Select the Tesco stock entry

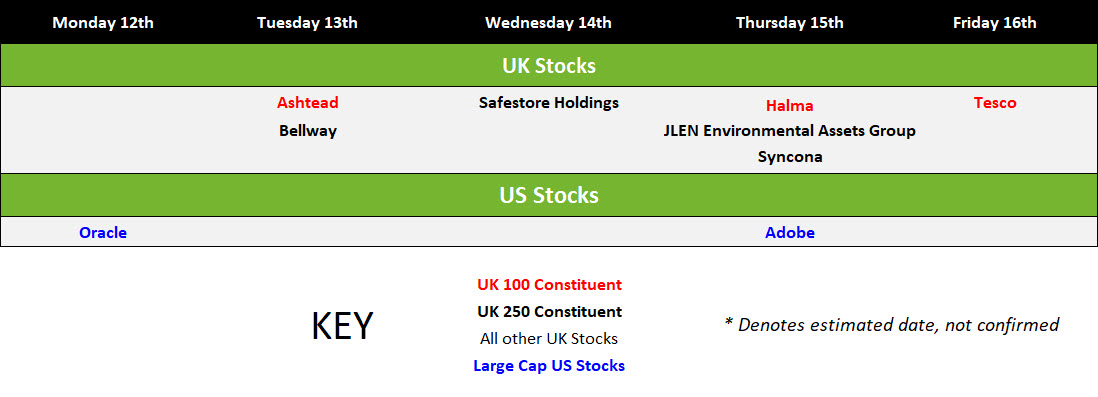coord(995,103)
